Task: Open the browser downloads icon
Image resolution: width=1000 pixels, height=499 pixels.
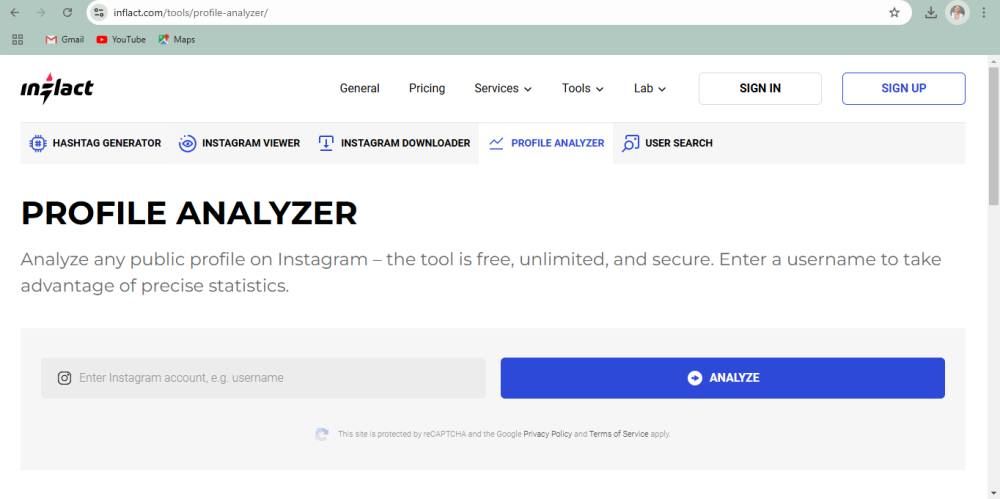Action: tap(930, 13)
